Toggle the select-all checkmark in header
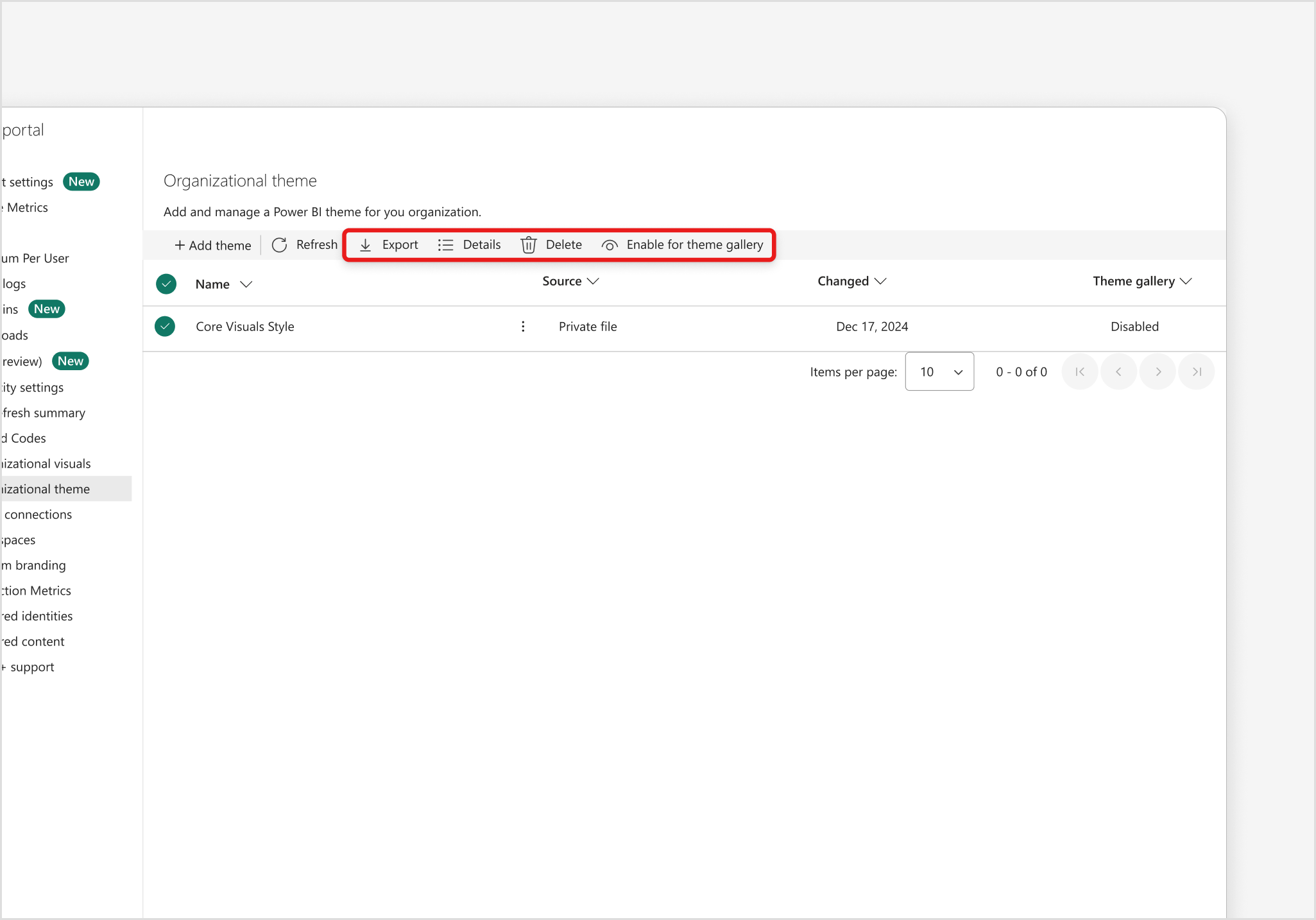This screenshot has height=920, width=1316. coord(166,284)
